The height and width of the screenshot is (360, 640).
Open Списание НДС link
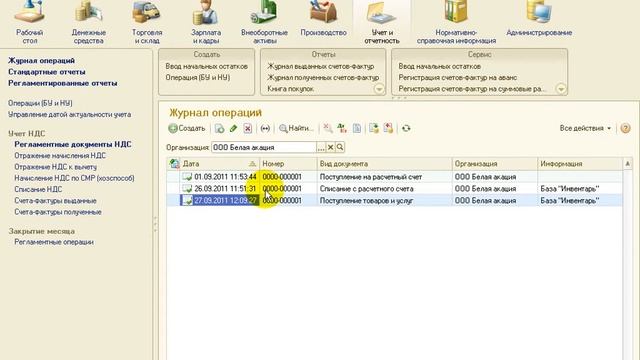point(38,189)
